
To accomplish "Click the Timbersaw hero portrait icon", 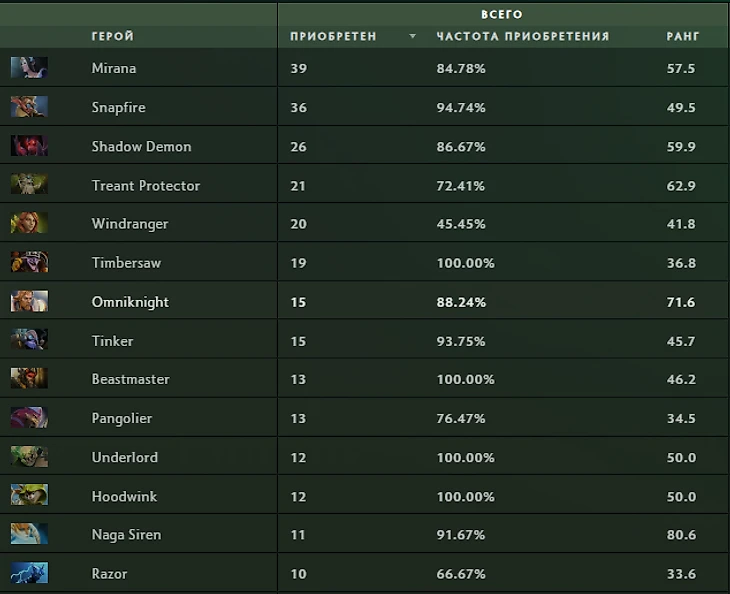I will click(29, 263).
